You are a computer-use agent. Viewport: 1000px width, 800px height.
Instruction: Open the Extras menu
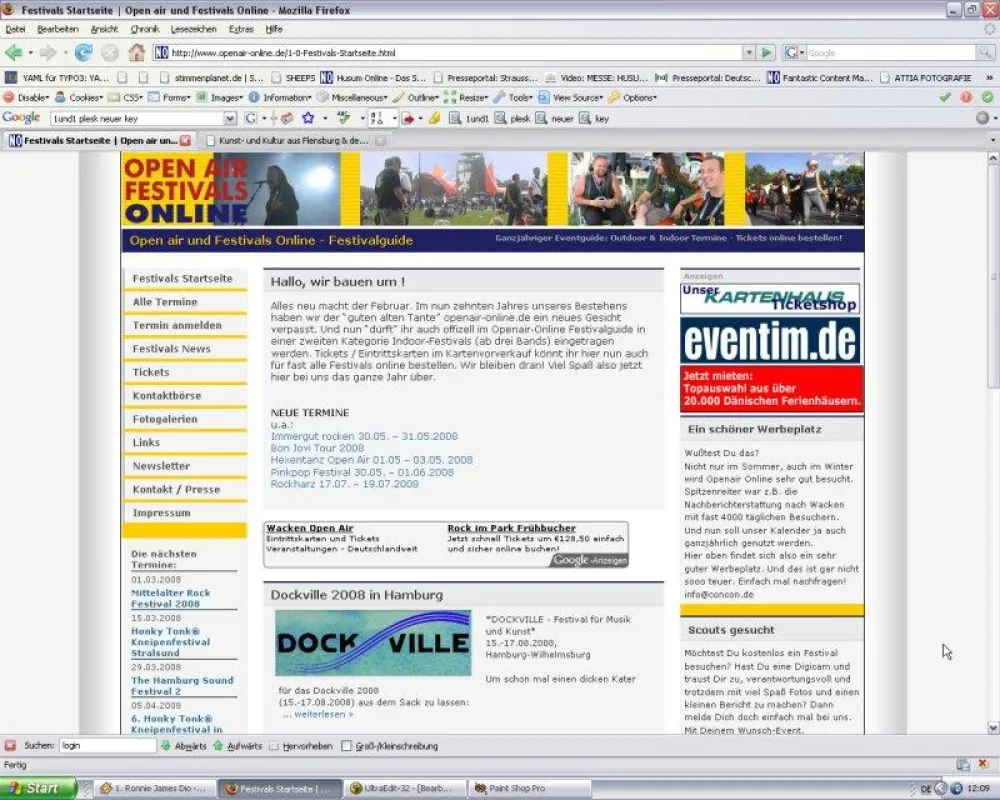tap(241, 29)
